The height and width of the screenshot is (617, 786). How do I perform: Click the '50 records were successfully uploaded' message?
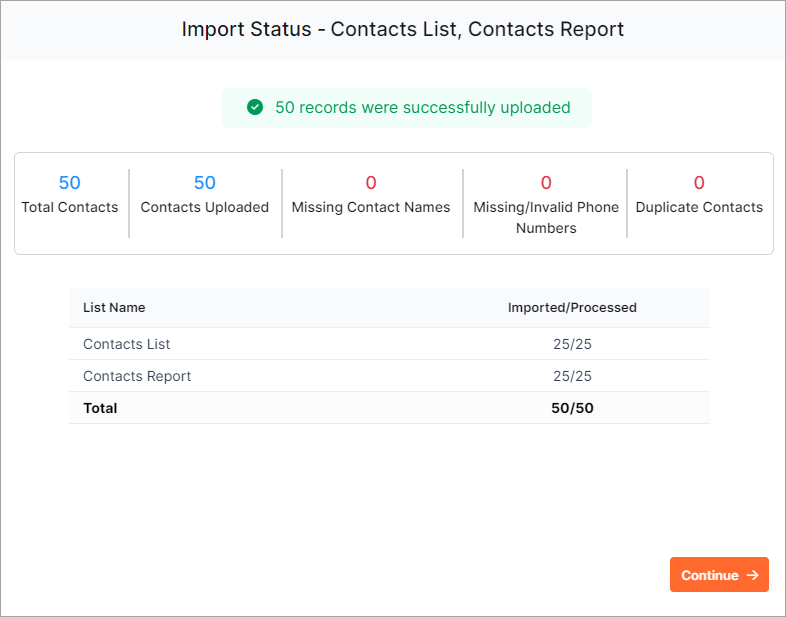click(423, 107)
